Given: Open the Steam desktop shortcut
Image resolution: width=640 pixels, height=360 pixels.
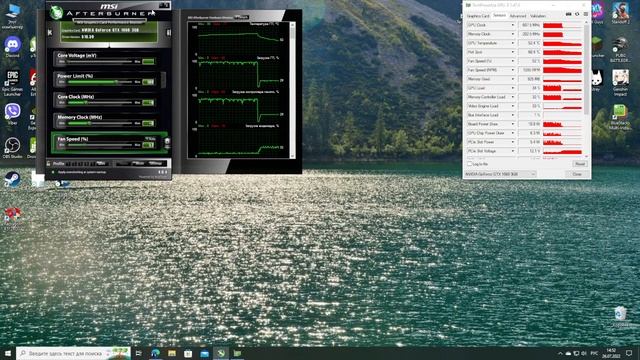Looking at the screenshot, I should pyautogui.click(x=12, y=179).
